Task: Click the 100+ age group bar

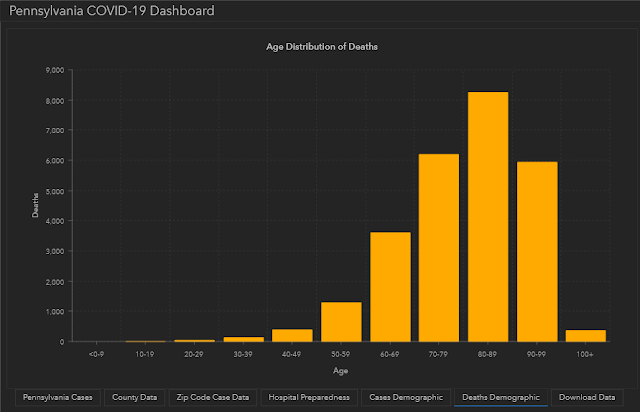Action: point(586,336)
